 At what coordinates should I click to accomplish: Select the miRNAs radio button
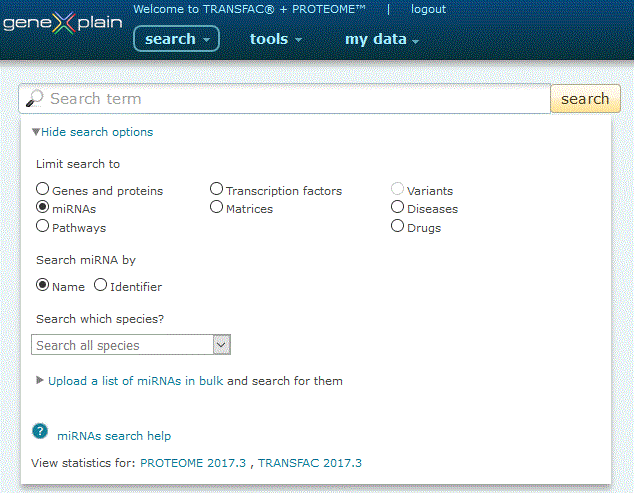click(x=42, y=207)
